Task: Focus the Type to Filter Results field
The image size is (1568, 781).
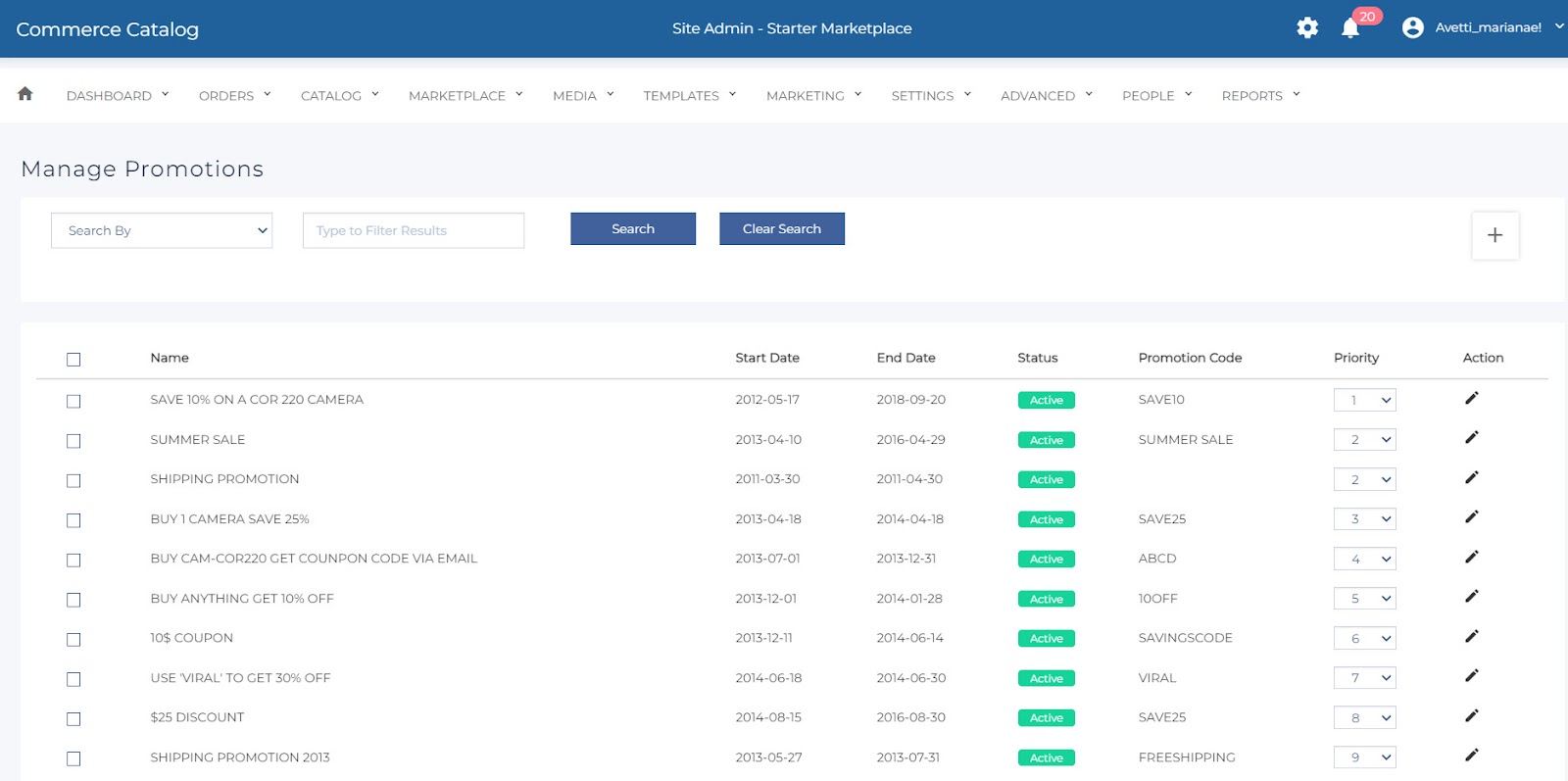Action: pos(413,231)
